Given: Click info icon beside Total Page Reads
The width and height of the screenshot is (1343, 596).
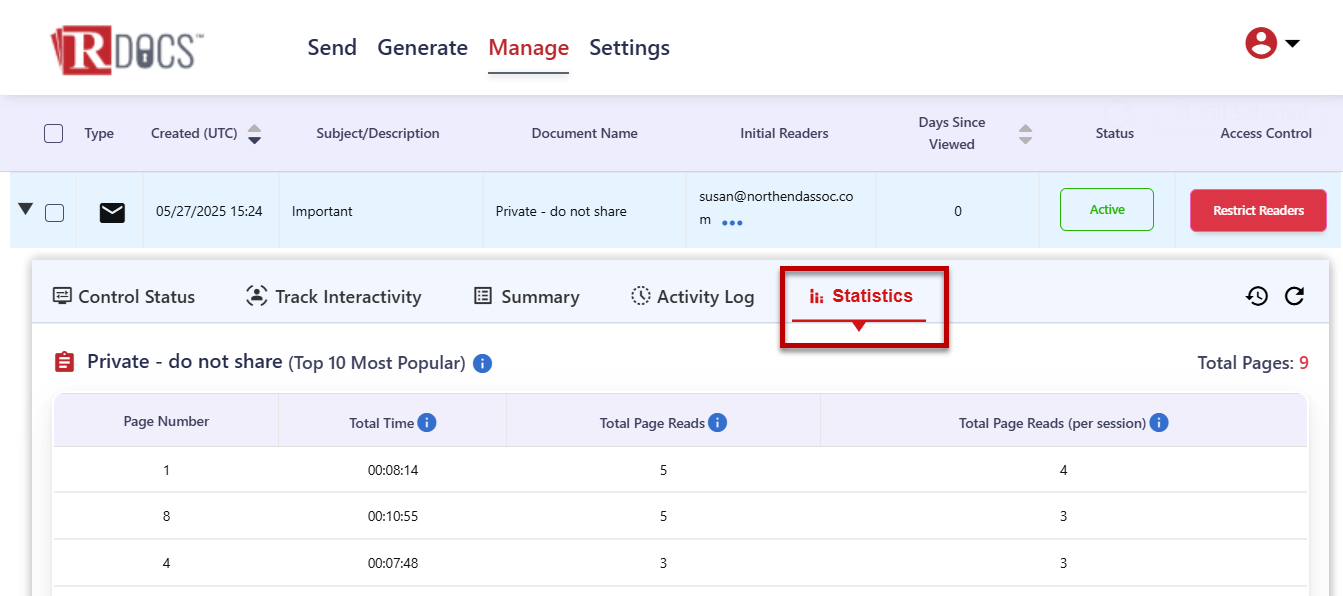Looking at the screenshot, I should (x=717, y=423).
